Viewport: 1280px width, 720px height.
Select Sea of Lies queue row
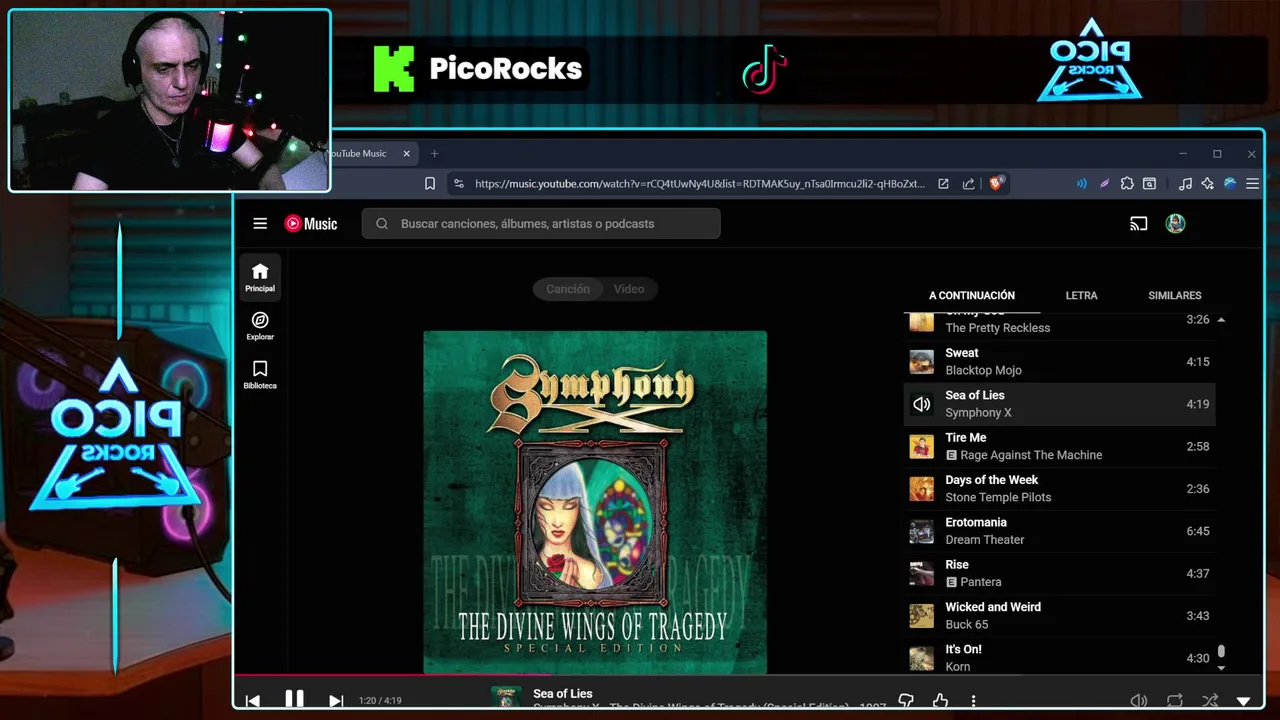(x=1059, y=404)
